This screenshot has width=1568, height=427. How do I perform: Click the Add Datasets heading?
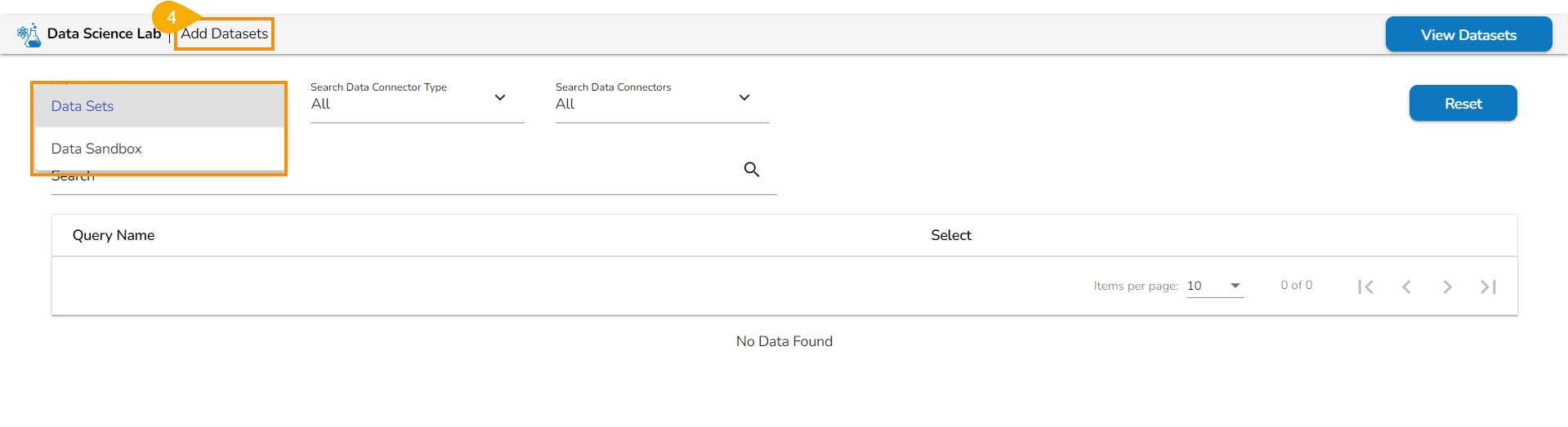coord(225,33)
